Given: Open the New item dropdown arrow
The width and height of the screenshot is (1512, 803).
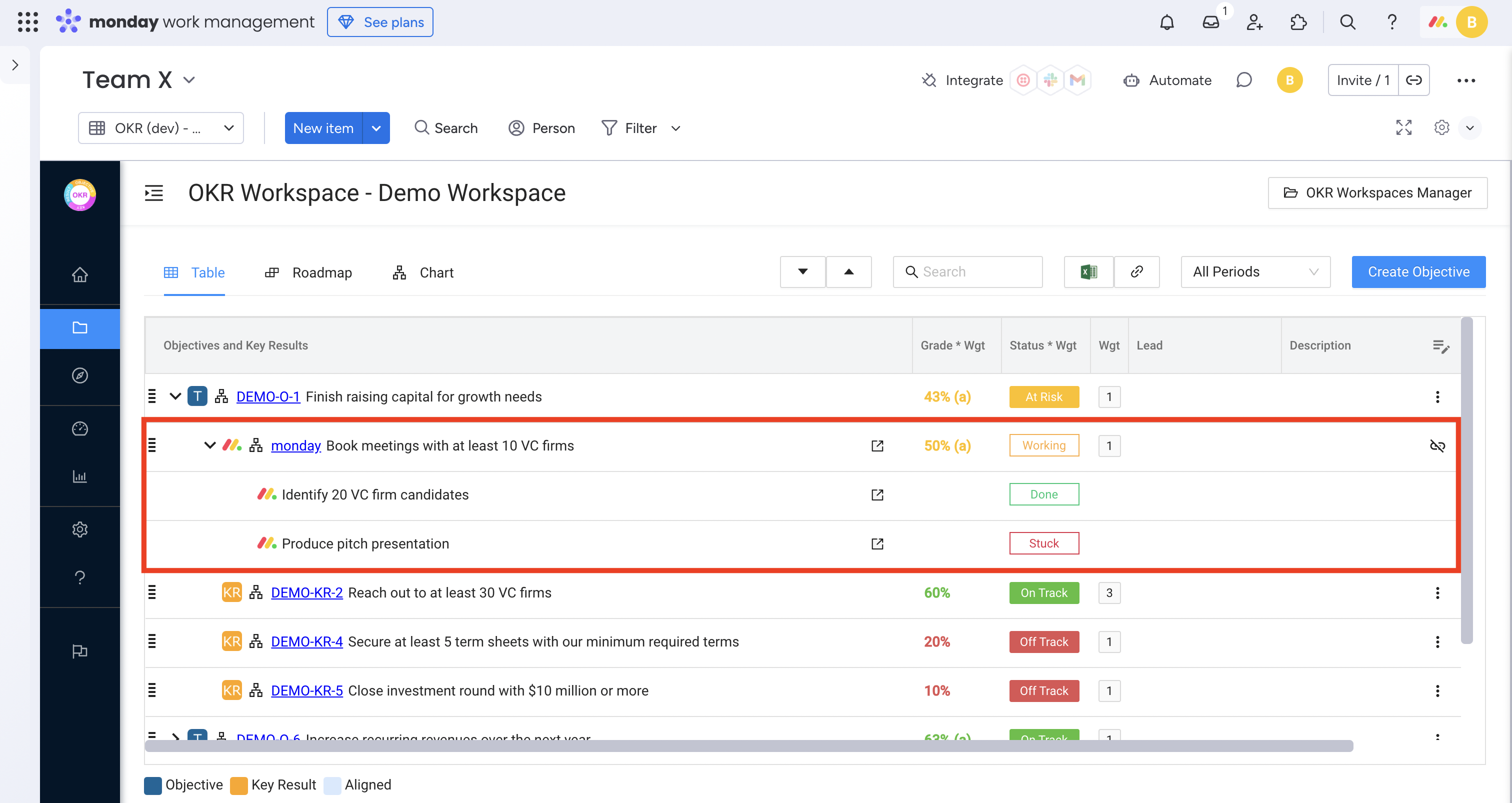Looking at the screenshot, I should [x=376, y=128].
